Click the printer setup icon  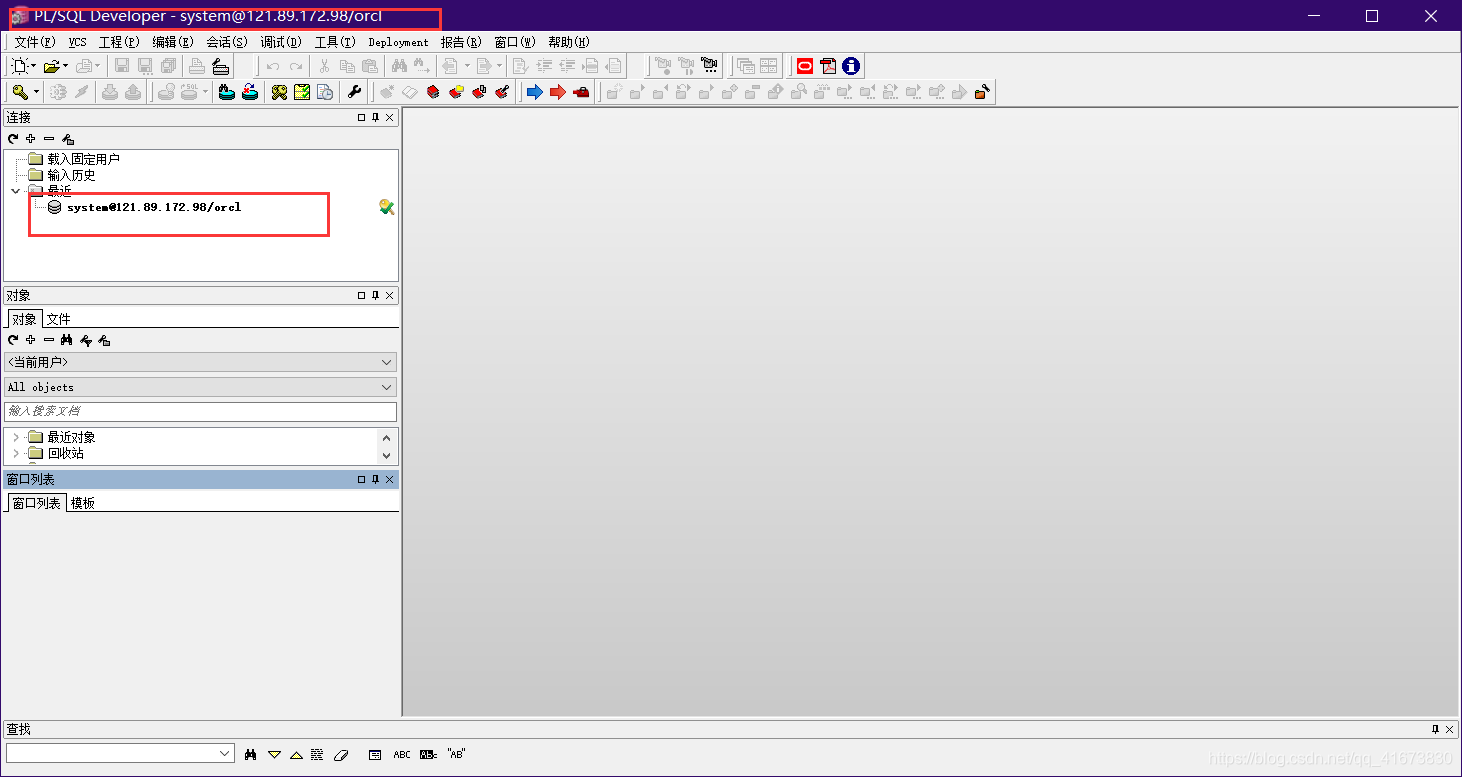(x=221, y=66)
